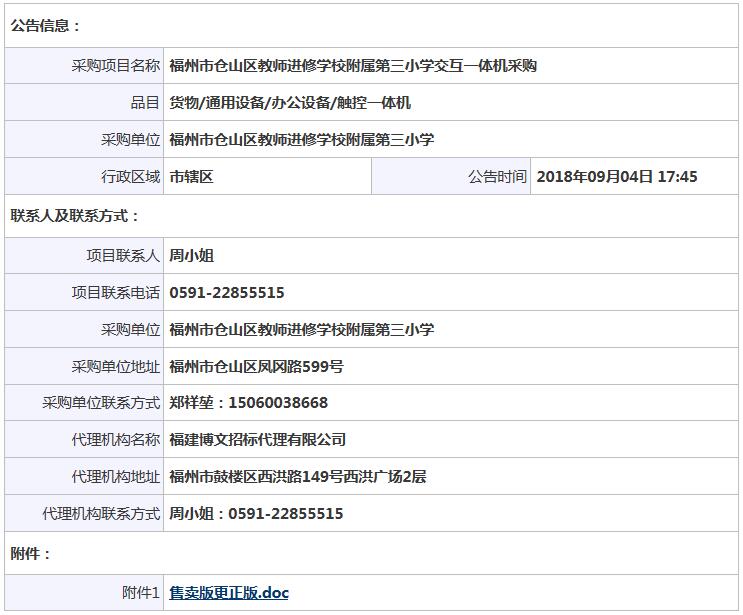Click the 项目联系人 label cell
743x615 pixels.
84,256
